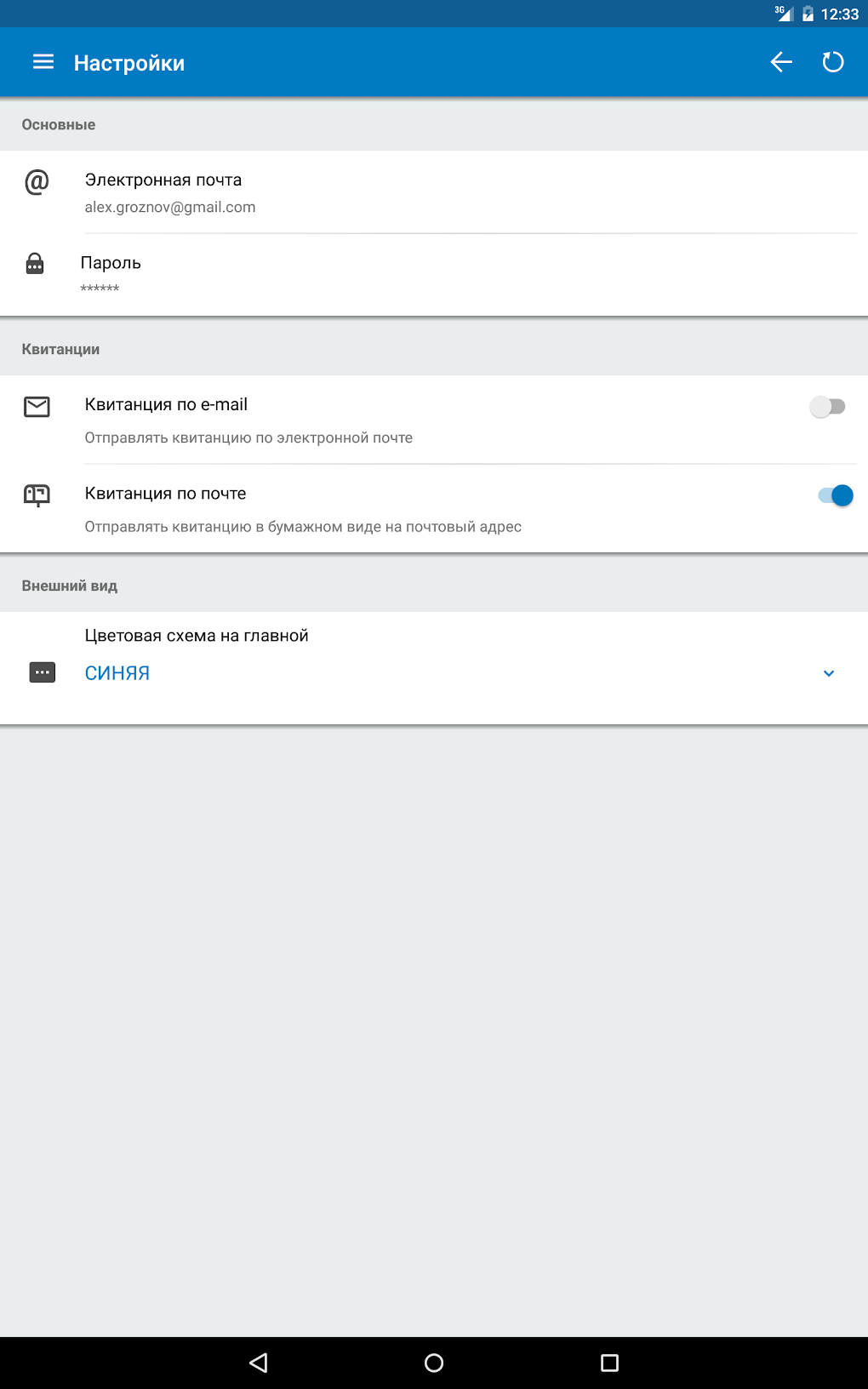Tap the Квитанция по e-mail label

pyautogui.click(x=166, y=405)
